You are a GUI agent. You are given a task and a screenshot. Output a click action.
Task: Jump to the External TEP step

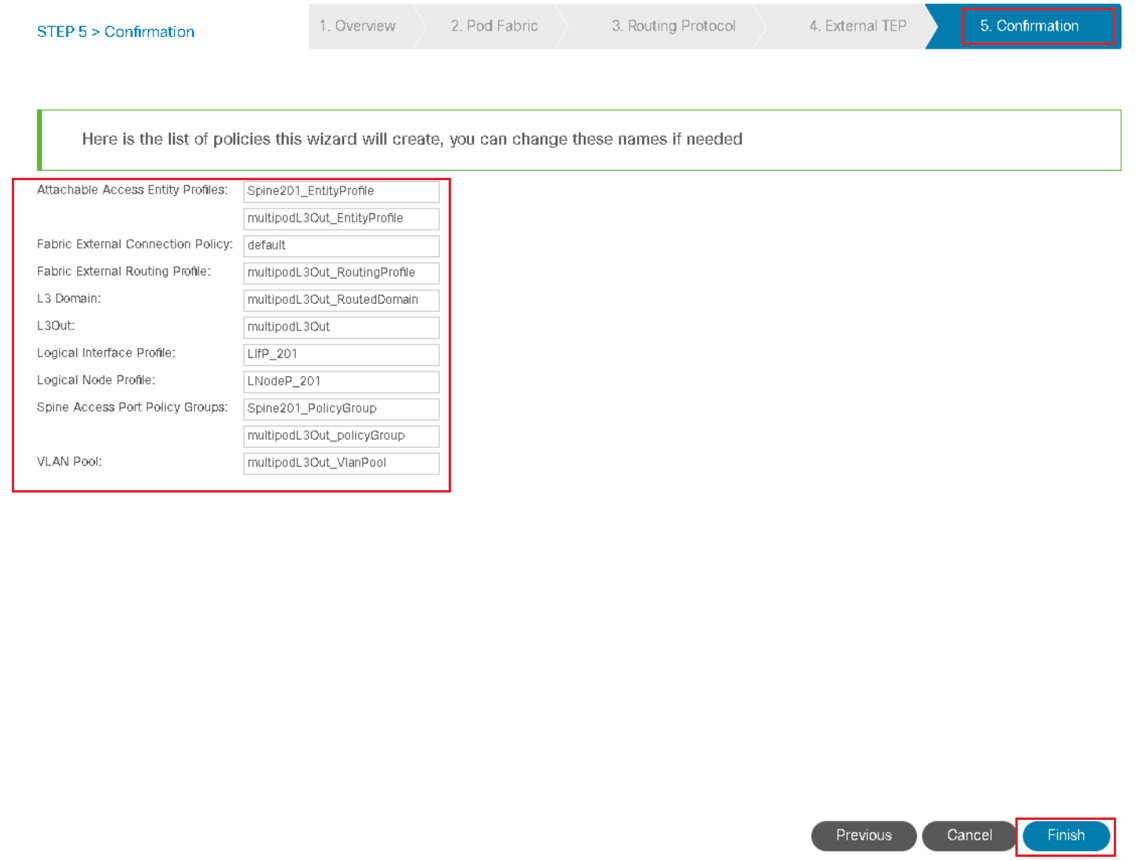click(857, 26)
